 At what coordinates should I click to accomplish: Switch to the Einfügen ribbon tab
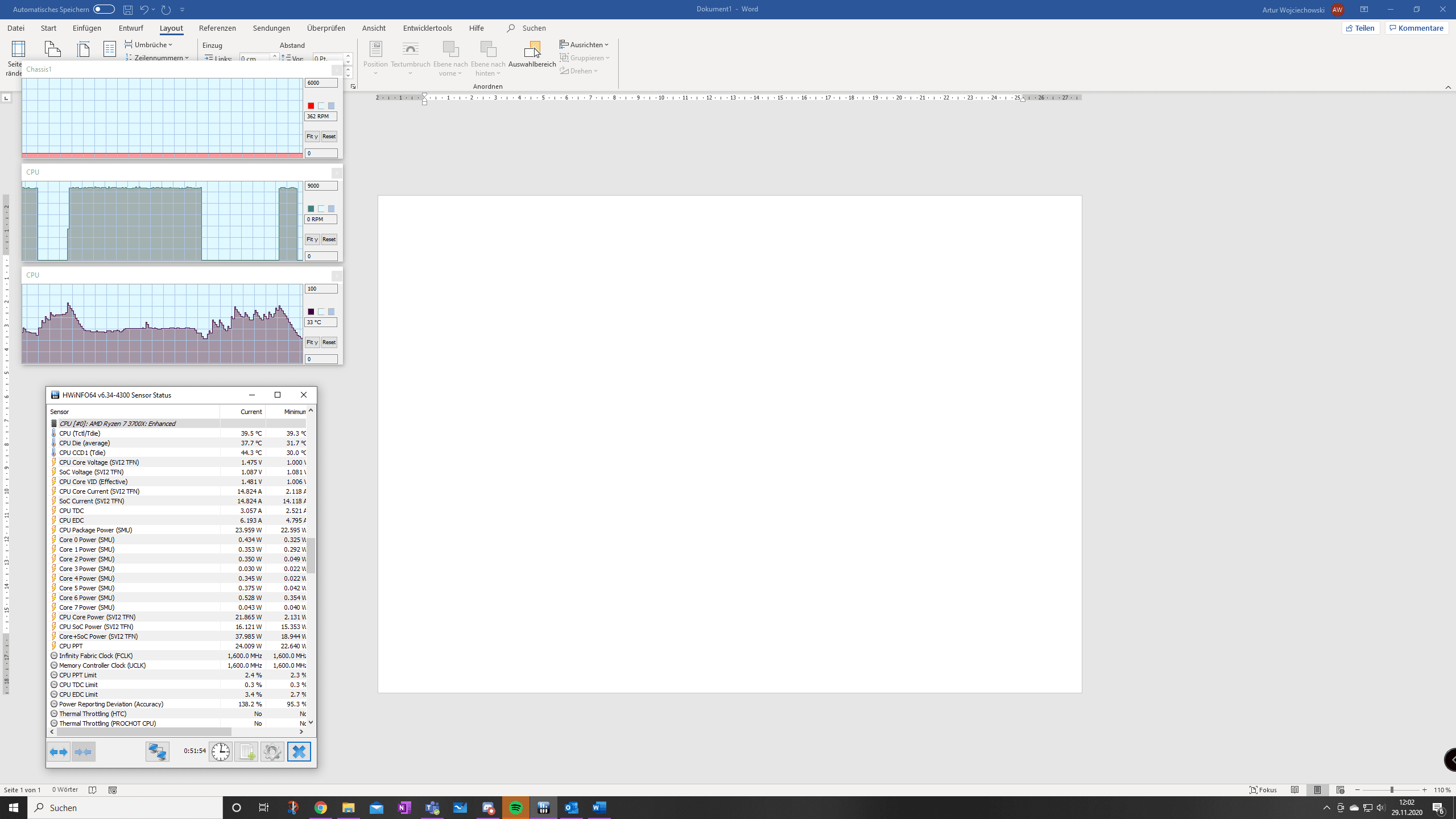click(87, 28)
